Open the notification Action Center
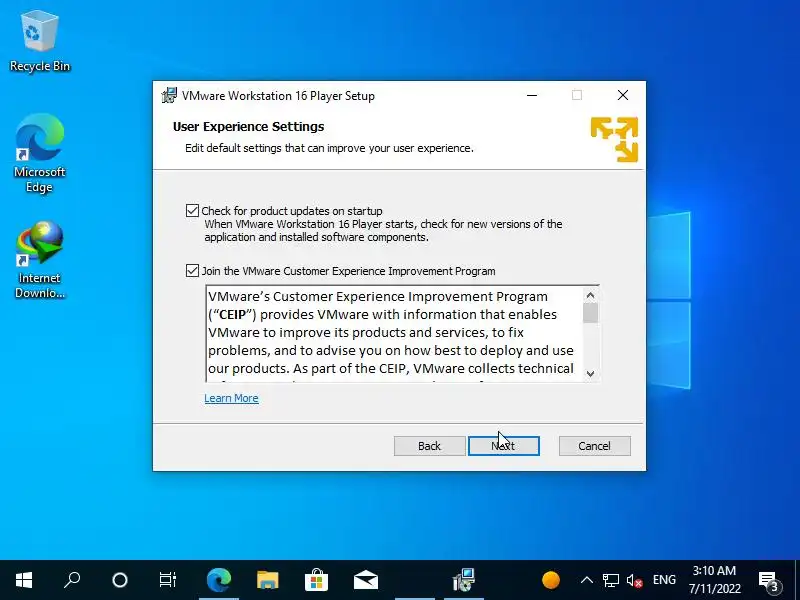Screen dimensions: 800x600 point(769,580)
